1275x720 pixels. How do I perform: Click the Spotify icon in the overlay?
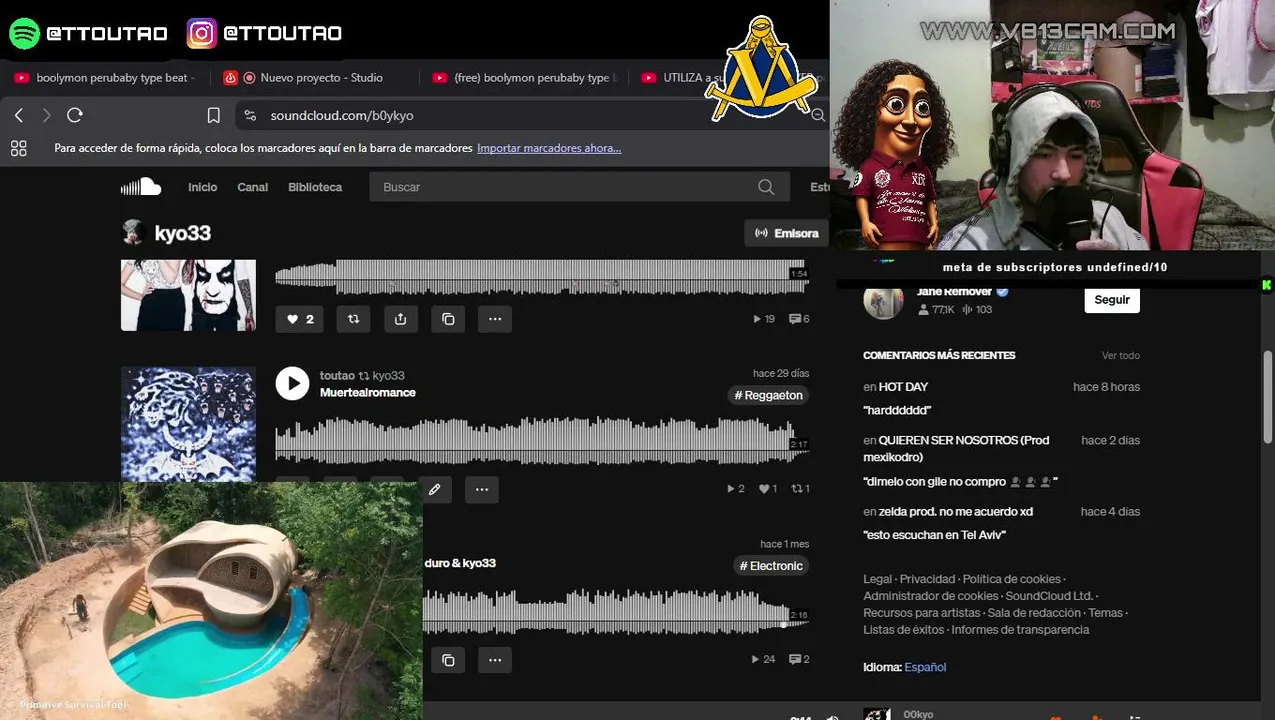(x=24, y=33)
